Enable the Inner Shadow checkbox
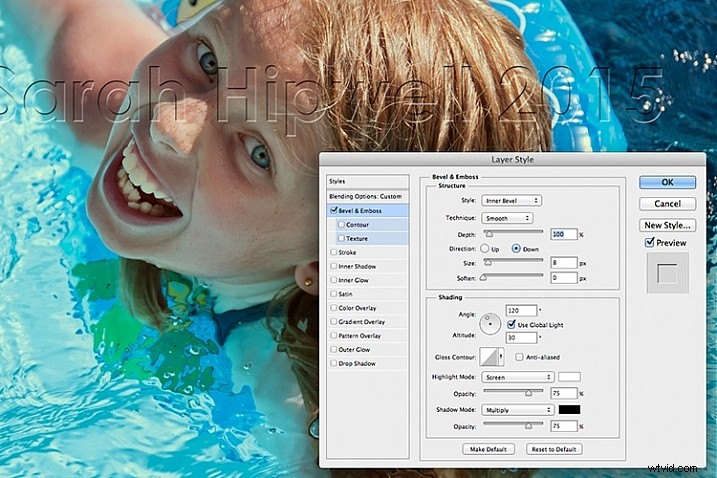 (333, 266)
